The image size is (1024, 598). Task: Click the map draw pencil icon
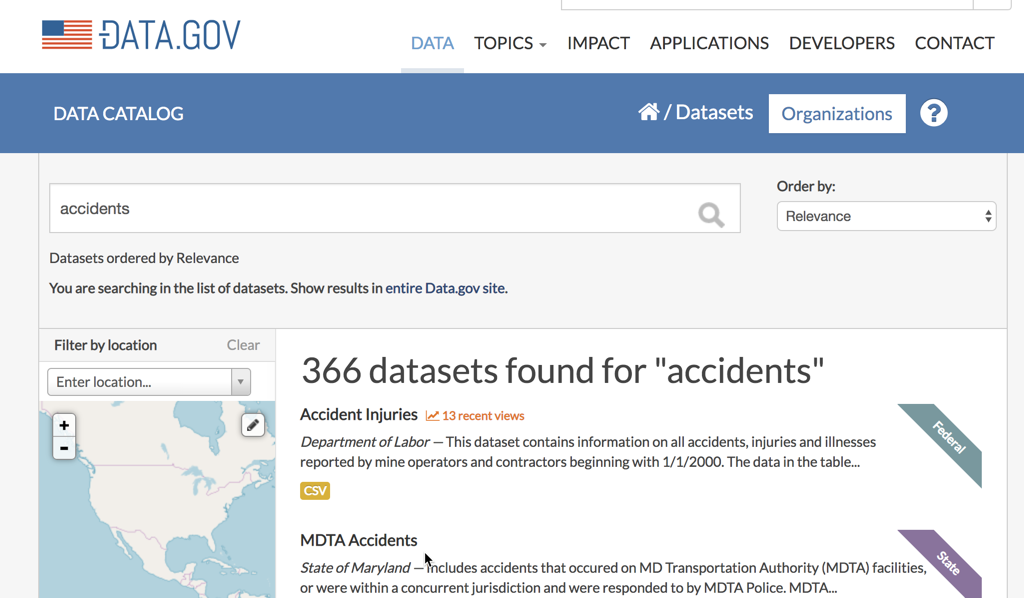(x=253, y=425)
